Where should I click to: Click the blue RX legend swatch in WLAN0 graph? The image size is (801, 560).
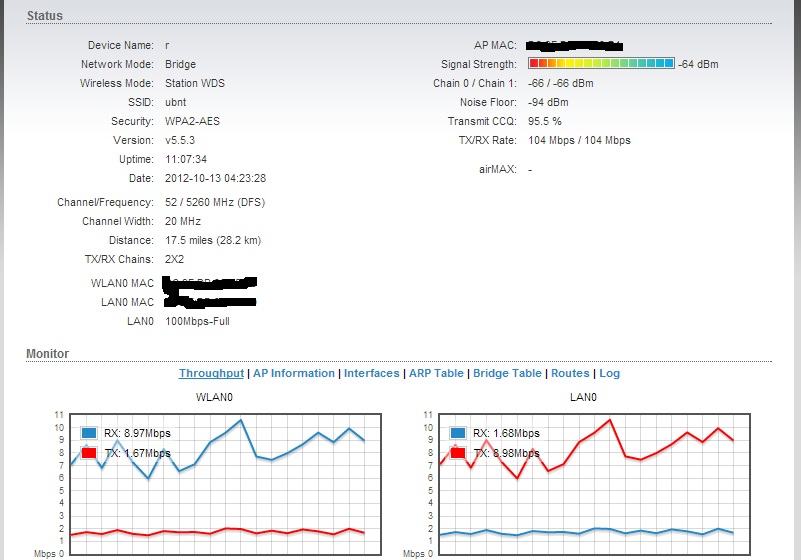point(89,433)
